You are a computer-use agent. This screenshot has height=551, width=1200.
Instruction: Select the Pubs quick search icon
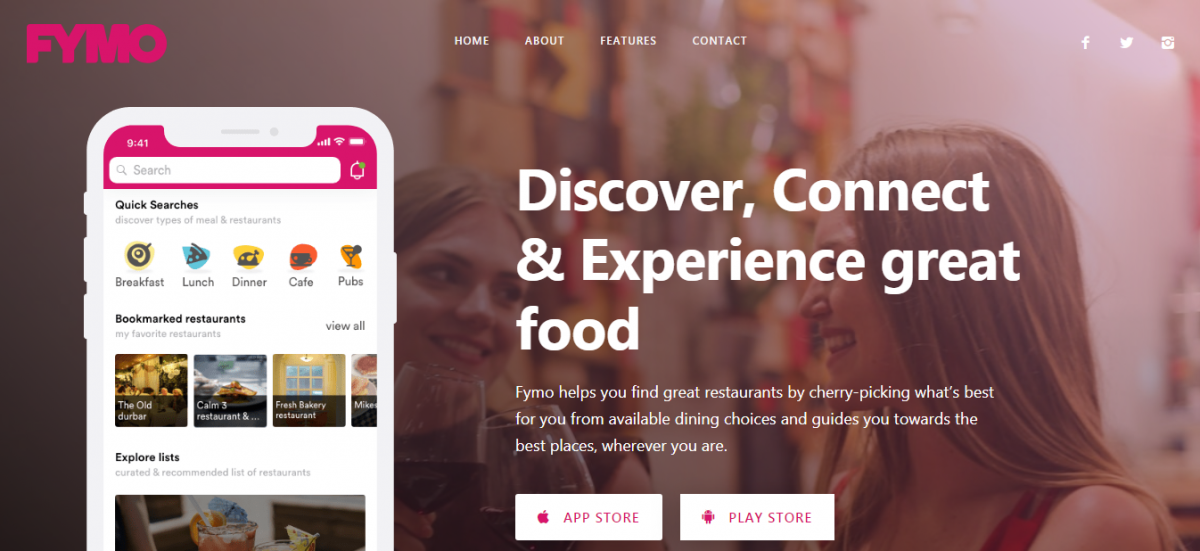(351, 256)
